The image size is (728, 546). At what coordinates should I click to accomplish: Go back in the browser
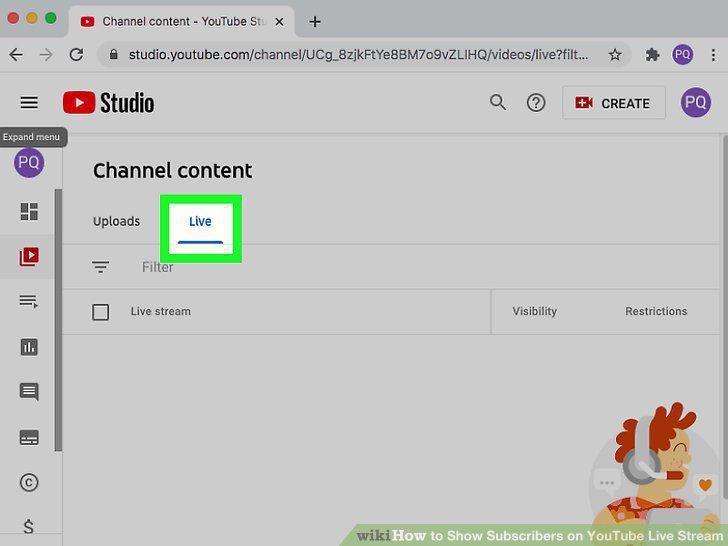[16, 55]
